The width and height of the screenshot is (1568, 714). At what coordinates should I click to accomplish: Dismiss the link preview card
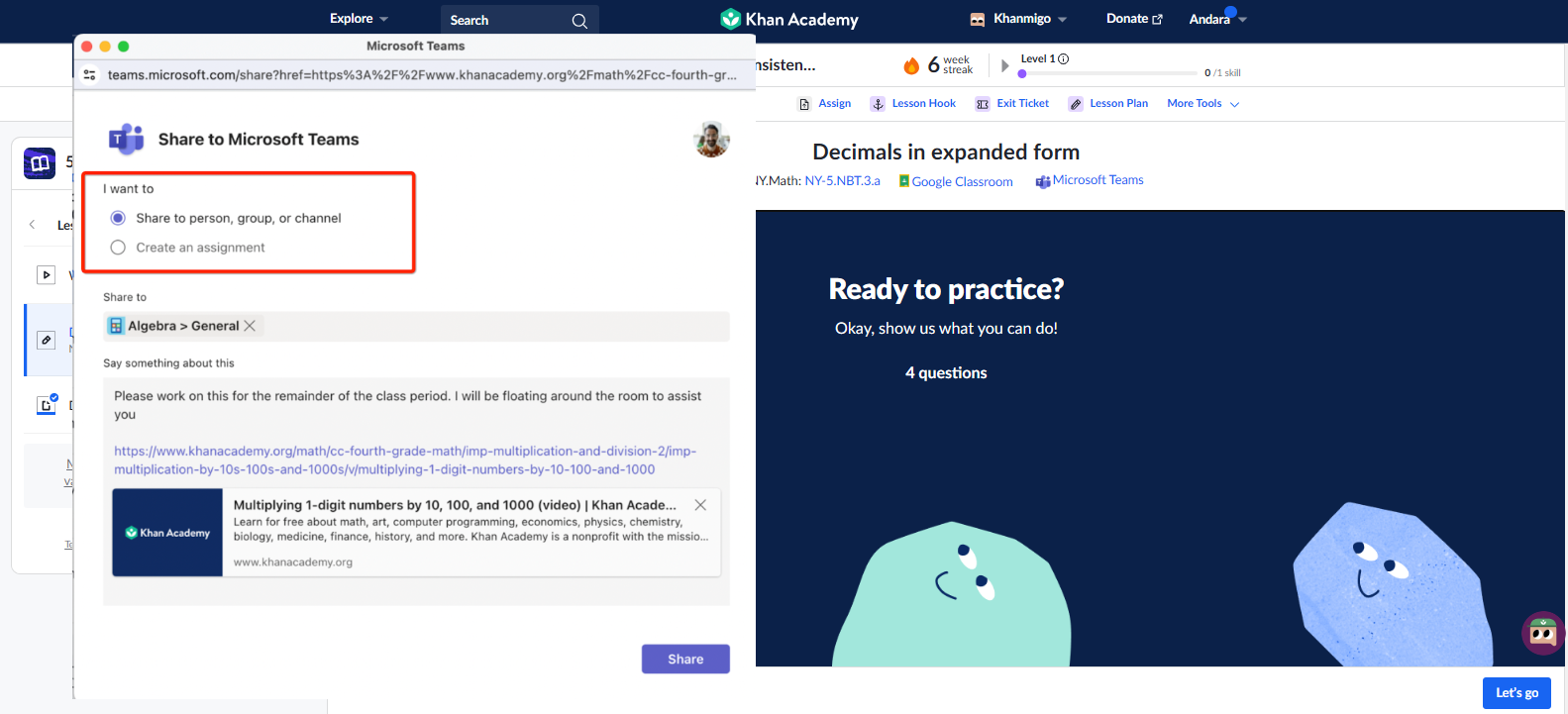pyautogui.click(x=700, y=505)
